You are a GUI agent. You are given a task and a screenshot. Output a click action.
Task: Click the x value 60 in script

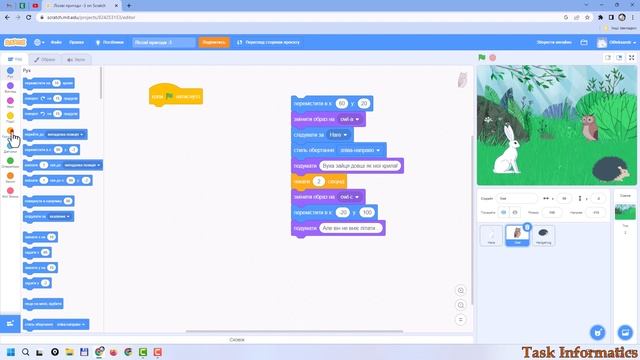[342, 104]
